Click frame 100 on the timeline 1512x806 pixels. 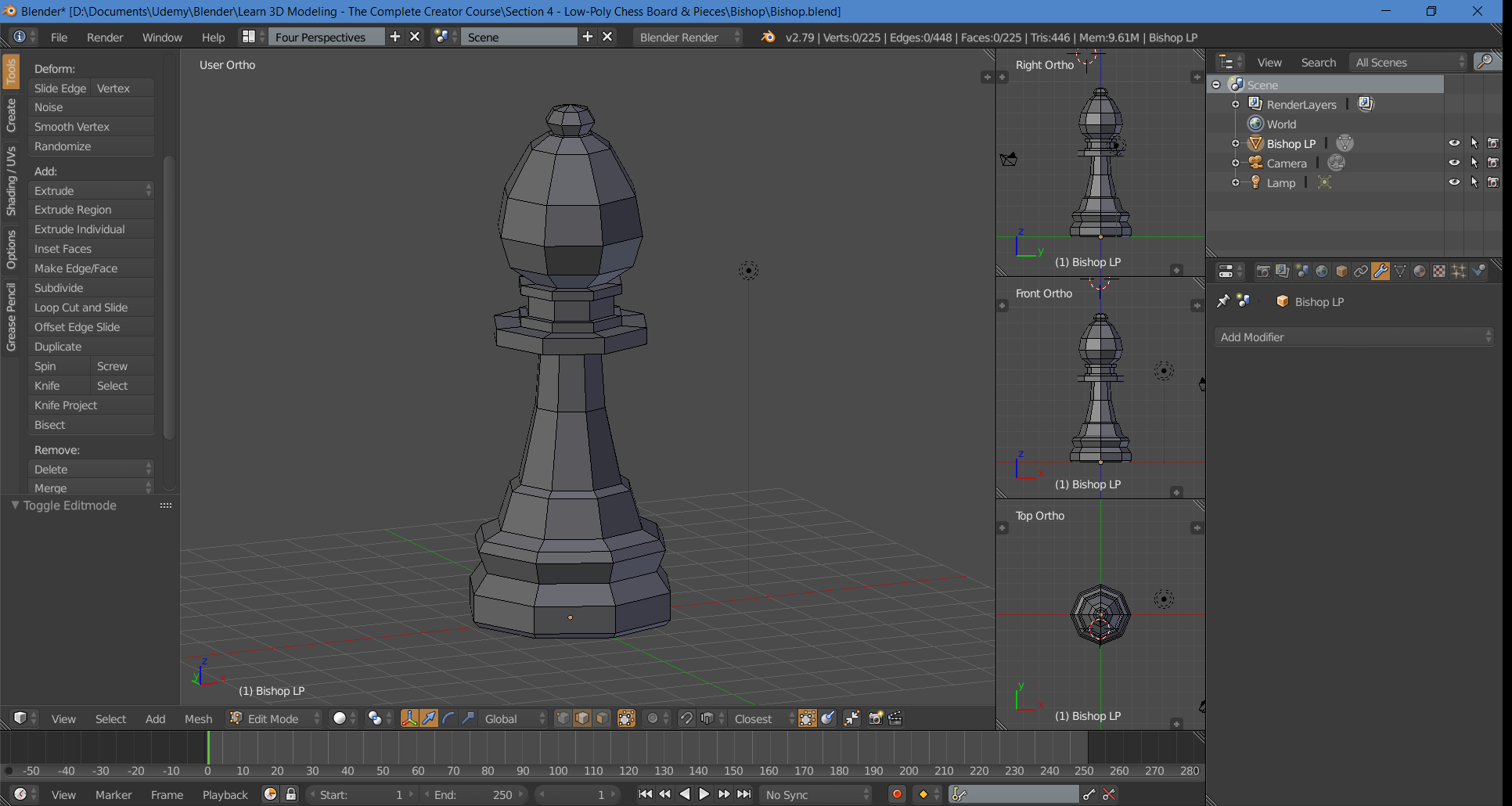pos(558,749)
